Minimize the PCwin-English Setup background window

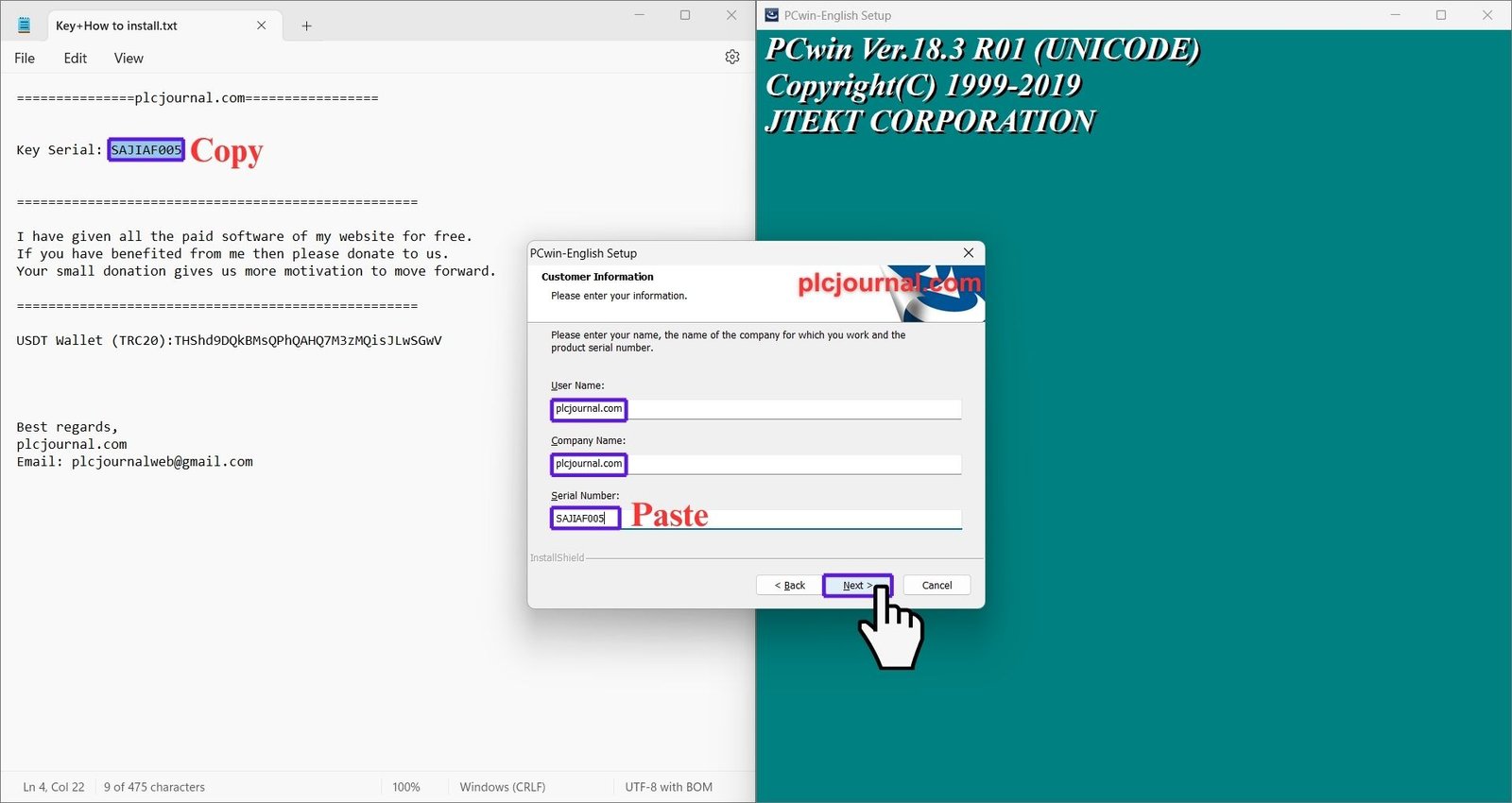click(1396, 15)
